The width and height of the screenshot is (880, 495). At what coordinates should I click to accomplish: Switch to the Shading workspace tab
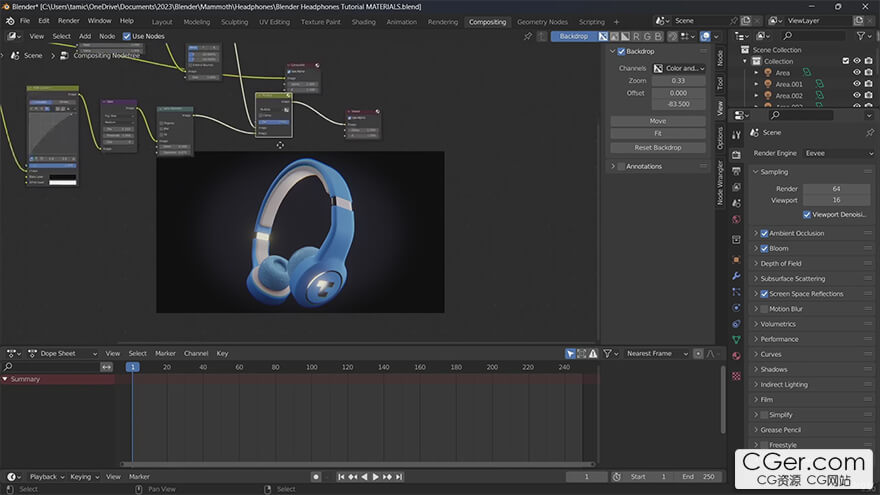click(x=363, y=21)
